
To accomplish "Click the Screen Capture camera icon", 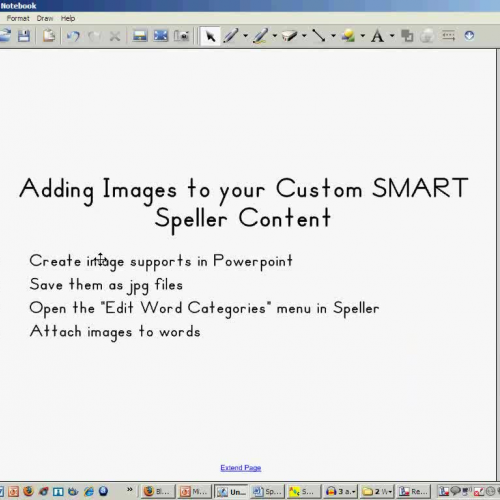I will click(x=182, y=36).
